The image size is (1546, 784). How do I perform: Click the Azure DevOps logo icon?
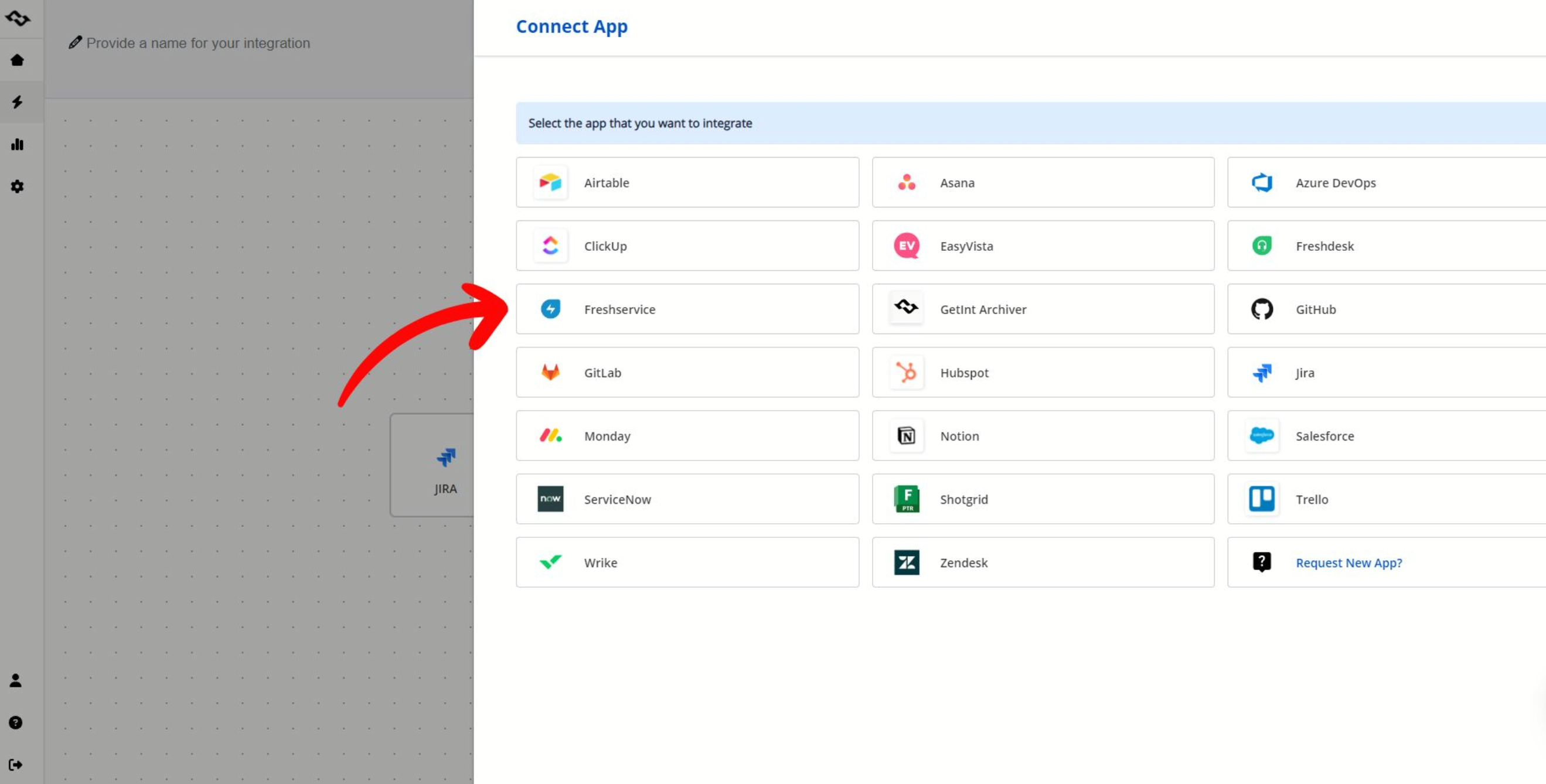[1262, 182]
